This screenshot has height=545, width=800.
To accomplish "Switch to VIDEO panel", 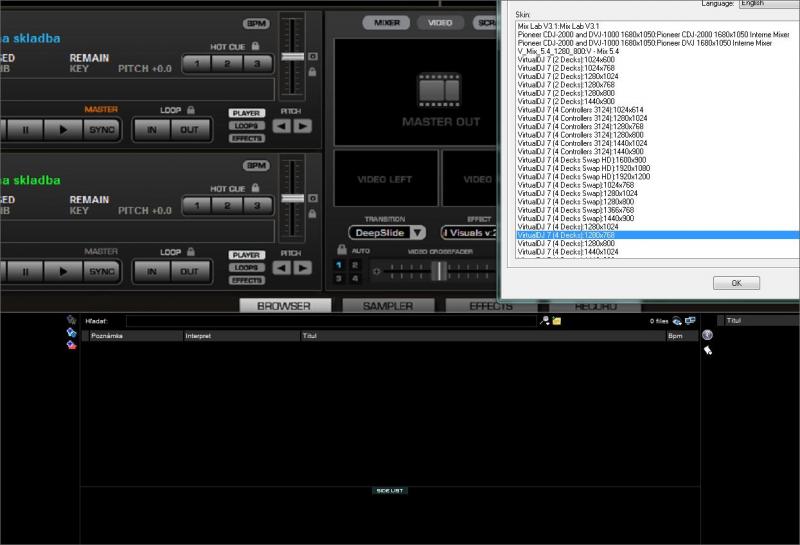I will pos(440,22).
